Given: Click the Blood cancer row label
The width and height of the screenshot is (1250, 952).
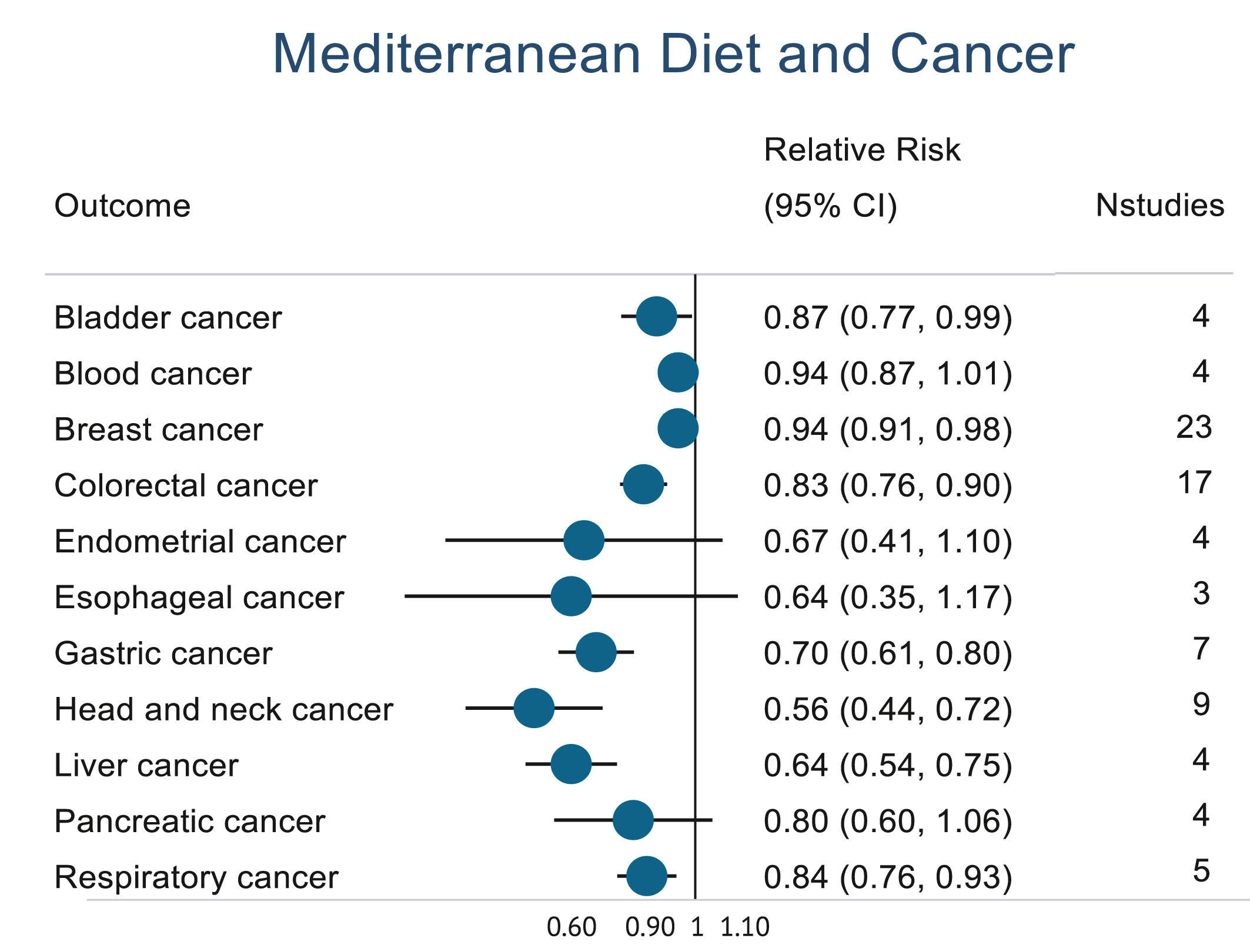Looking at the screenshot, I should point(153,374).
